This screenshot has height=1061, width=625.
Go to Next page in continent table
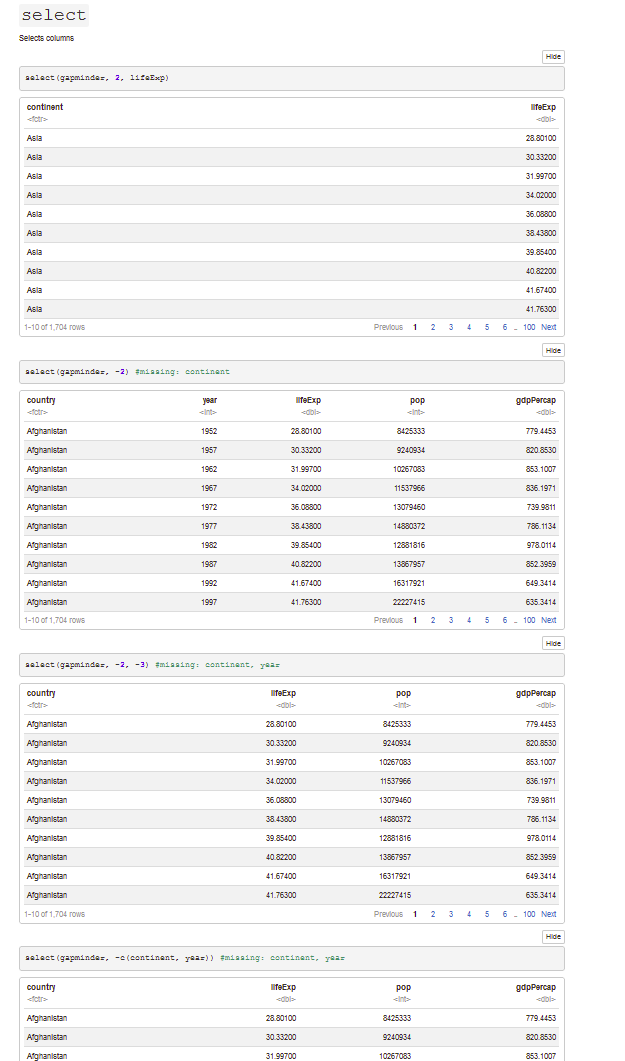[x=548, y=327]
